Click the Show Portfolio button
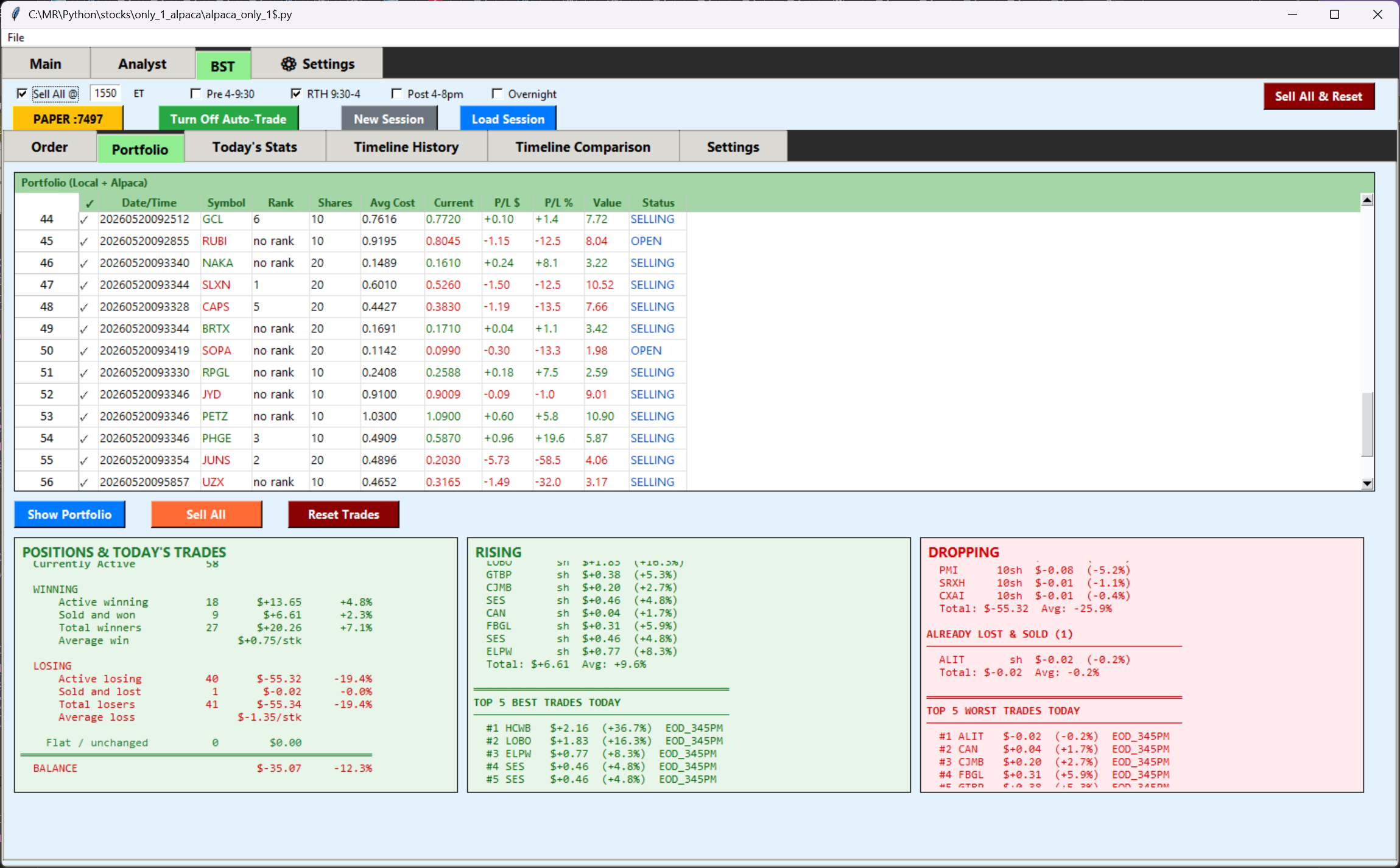 coord(69,514)
